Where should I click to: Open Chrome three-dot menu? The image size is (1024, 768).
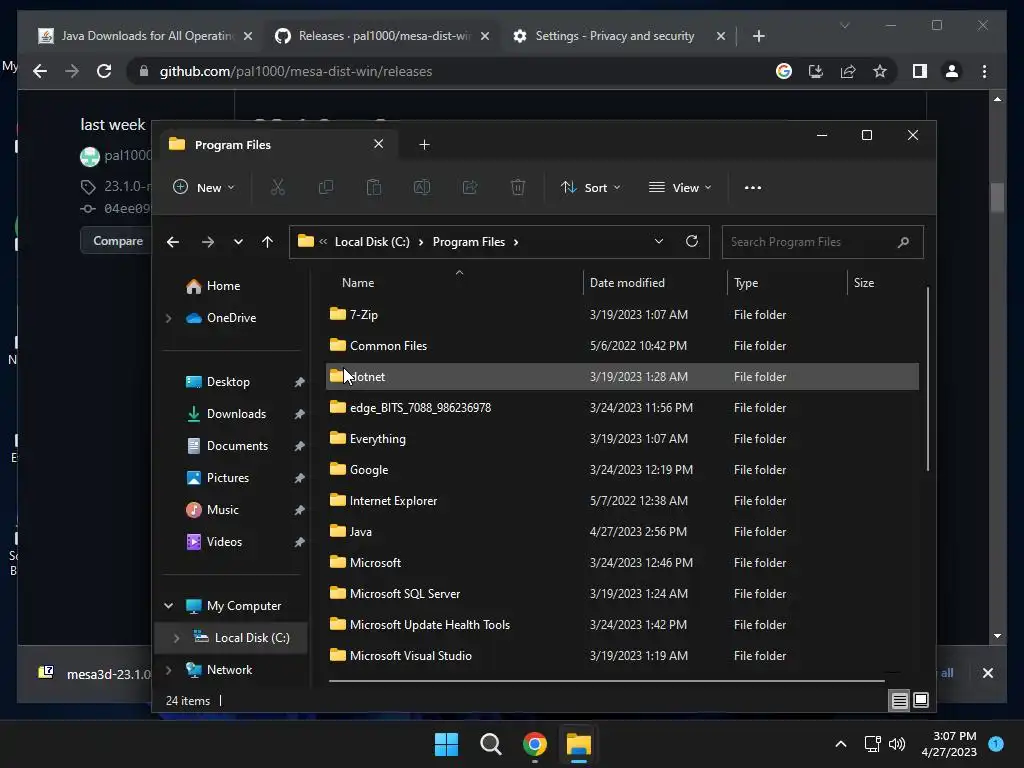[984, 71]
